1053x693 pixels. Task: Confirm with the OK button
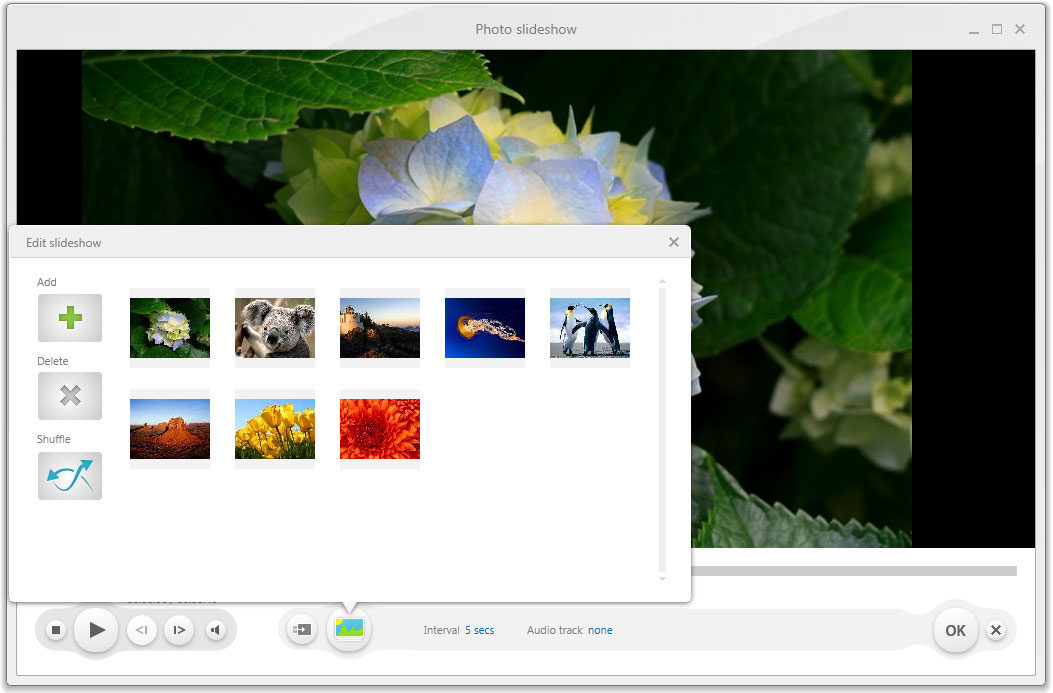pos(956,630)
